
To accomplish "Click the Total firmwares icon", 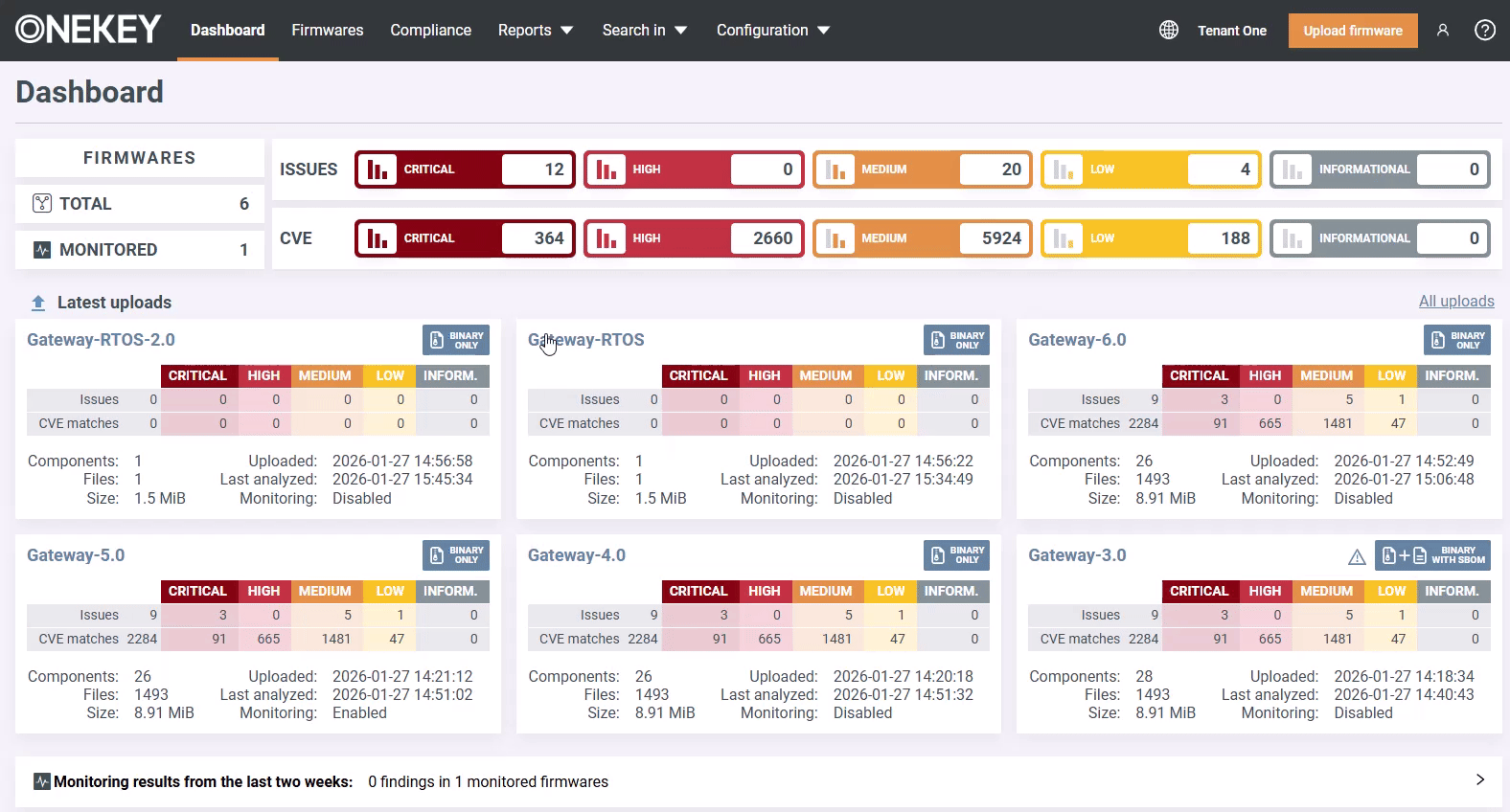I will click(x=41, y=203).
